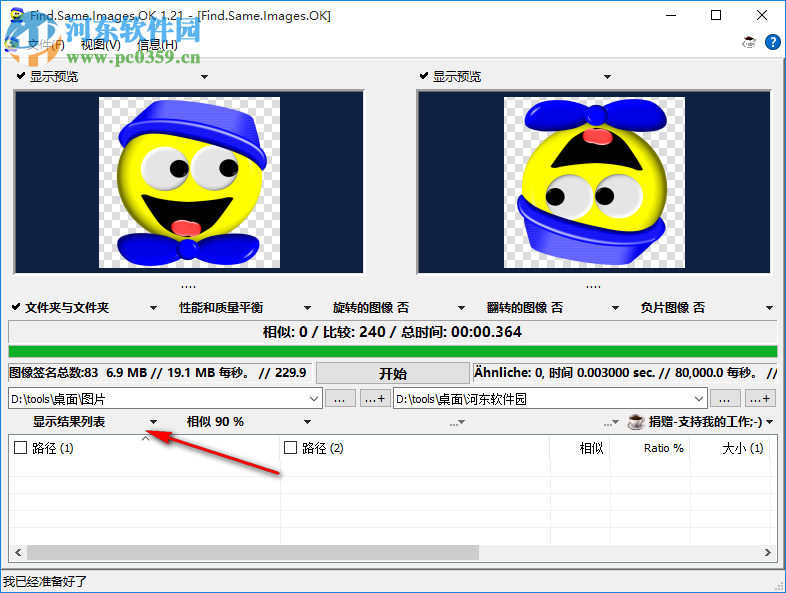Click the small '...' dropdown in middle of results toolbar
Image resolution: width=786 pixels, height=593 pixels.
coord(457,423)
